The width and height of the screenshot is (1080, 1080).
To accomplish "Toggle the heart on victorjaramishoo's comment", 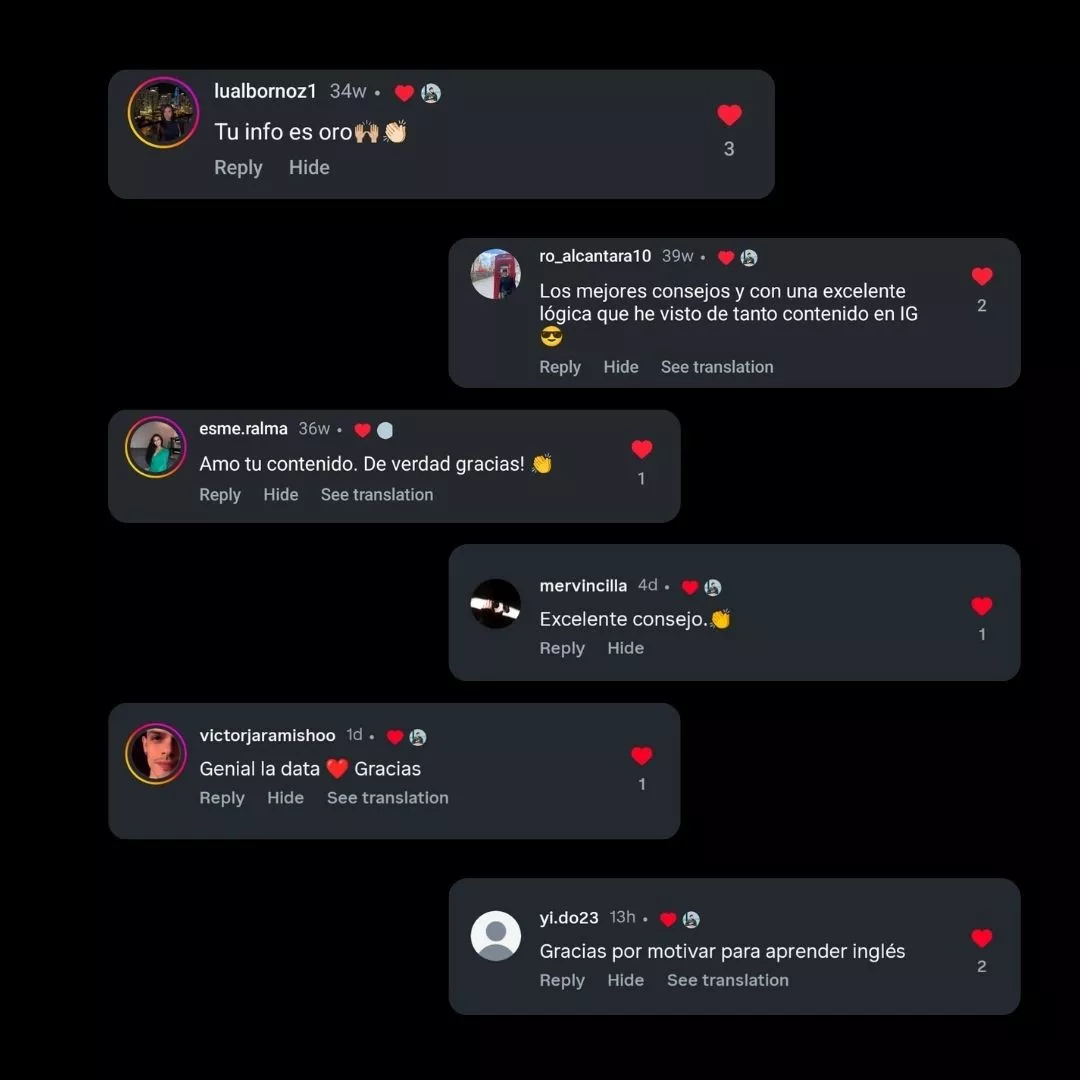I will 641,756.
